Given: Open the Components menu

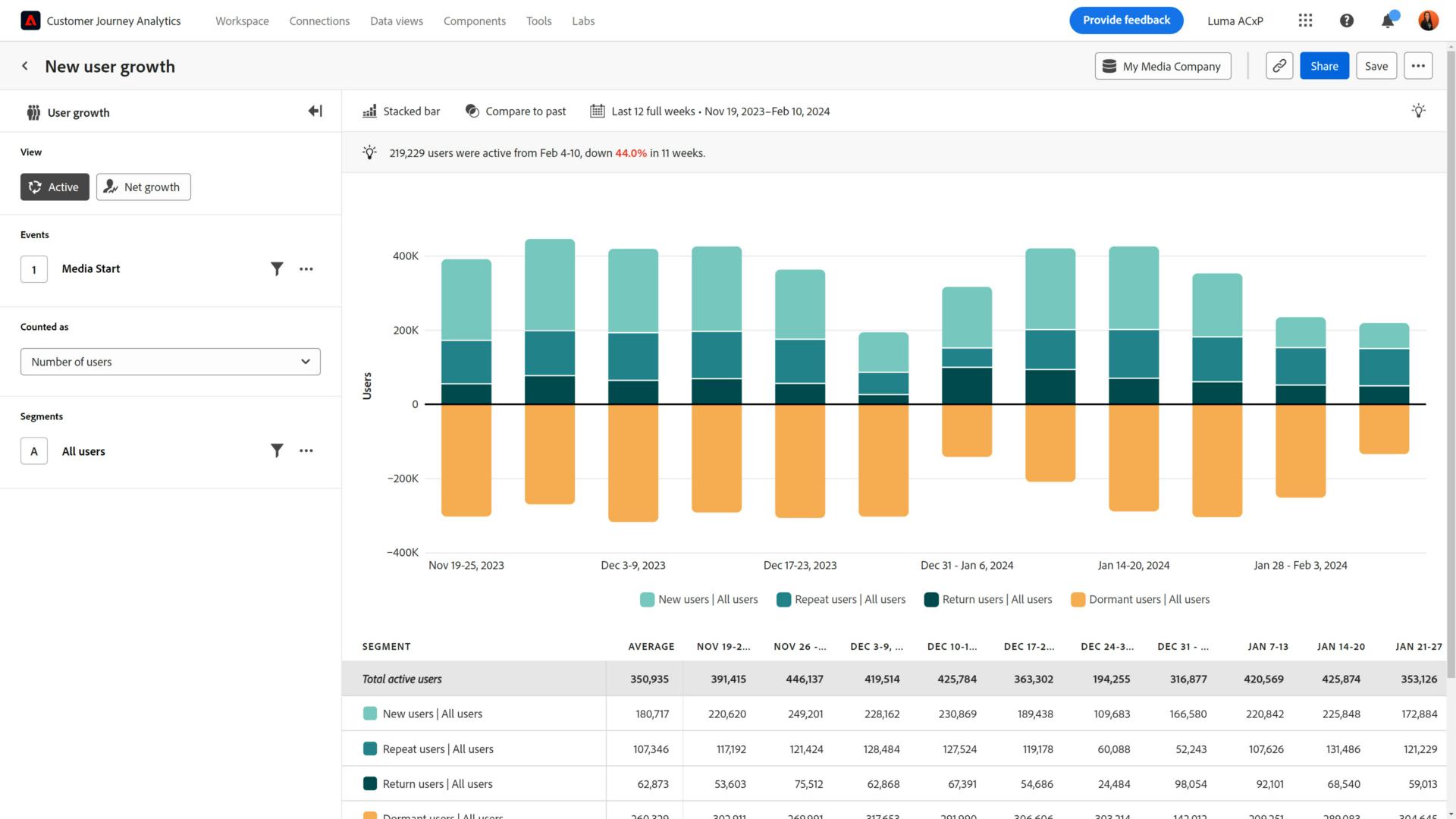Looking at the screenshot, I should [x=475, y=20].
